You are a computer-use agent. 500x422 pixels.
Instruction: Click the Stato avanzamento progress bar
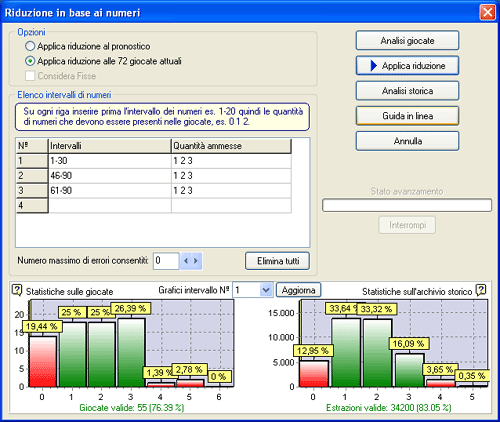click(x=407, y=205)
